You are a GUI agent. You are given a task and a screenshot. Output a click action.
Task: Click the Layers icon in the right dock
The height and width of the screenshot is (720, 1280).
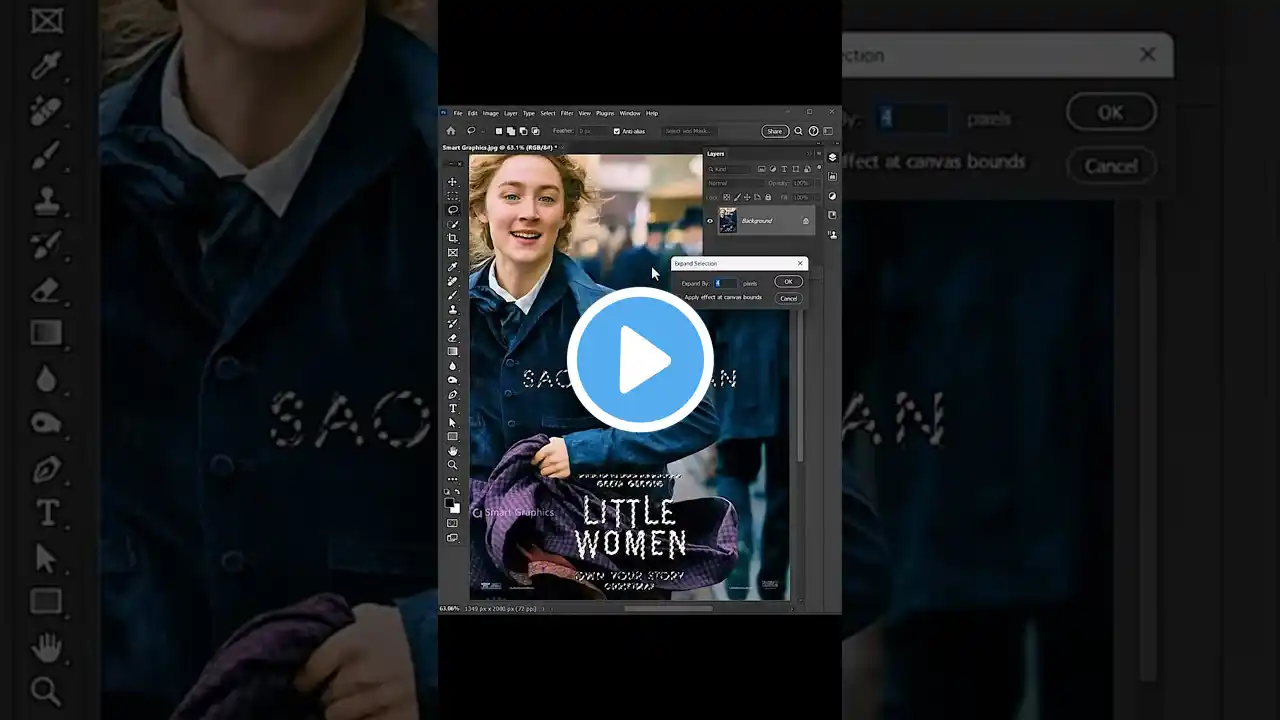click(x=832, y=157)
